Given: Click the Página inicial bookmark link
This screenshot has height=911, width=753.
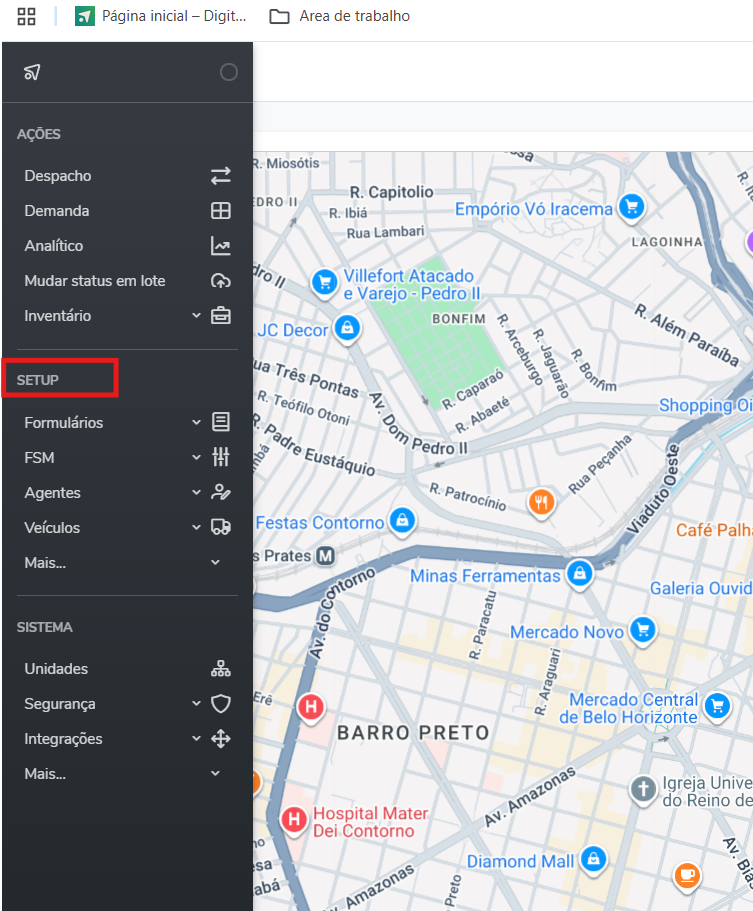Looking at the screenshot, I should pyautogui.click(x=162, y=16).
